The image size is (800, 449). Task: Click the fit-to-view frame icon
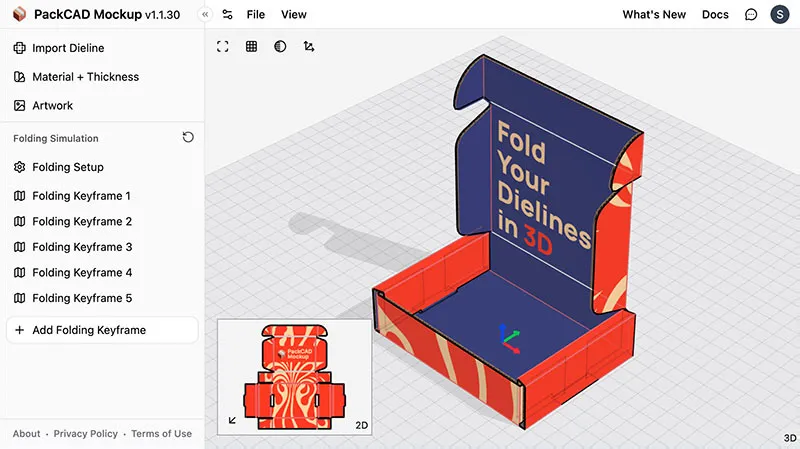[222, 46]
